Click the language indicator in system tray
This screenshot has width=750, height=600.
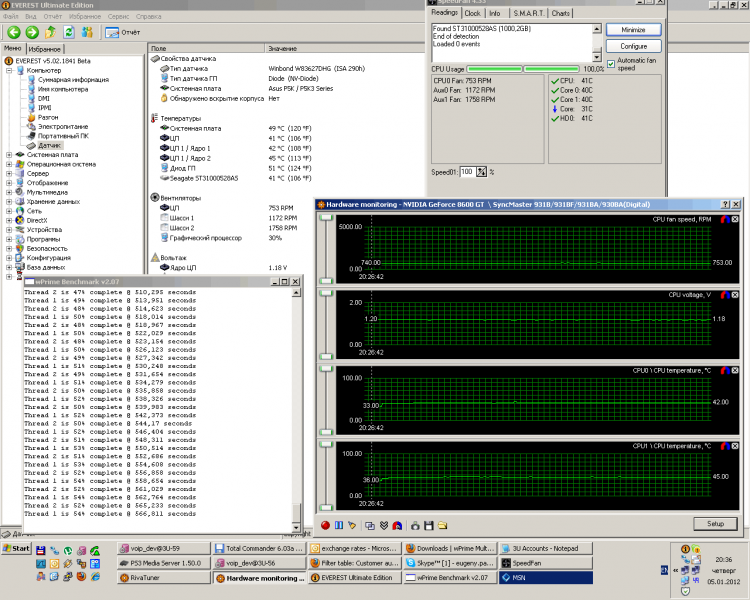[x=664, y=570]
